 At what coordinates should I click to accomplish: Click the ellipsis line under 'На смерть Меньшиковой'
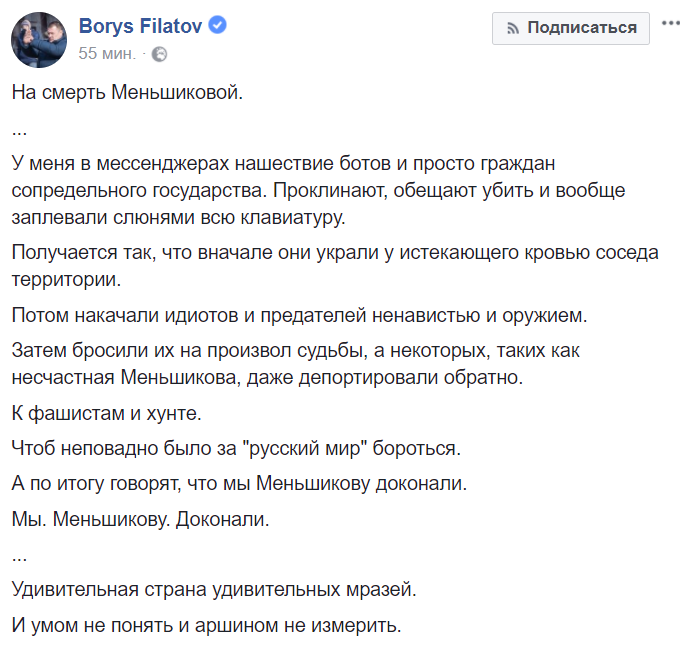[20, 131]
